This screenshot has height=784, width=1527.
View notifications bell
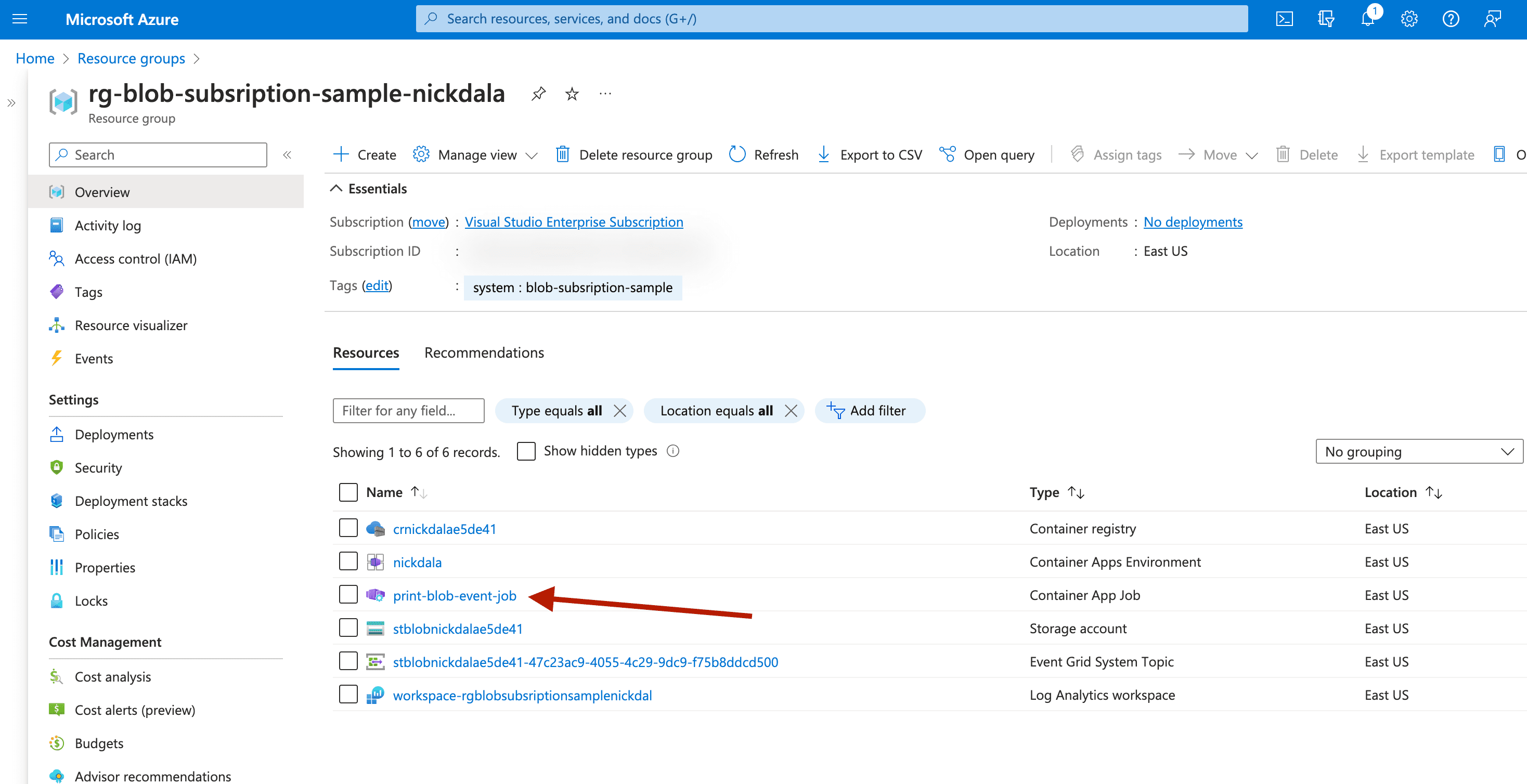click(x=1367, y=19)
